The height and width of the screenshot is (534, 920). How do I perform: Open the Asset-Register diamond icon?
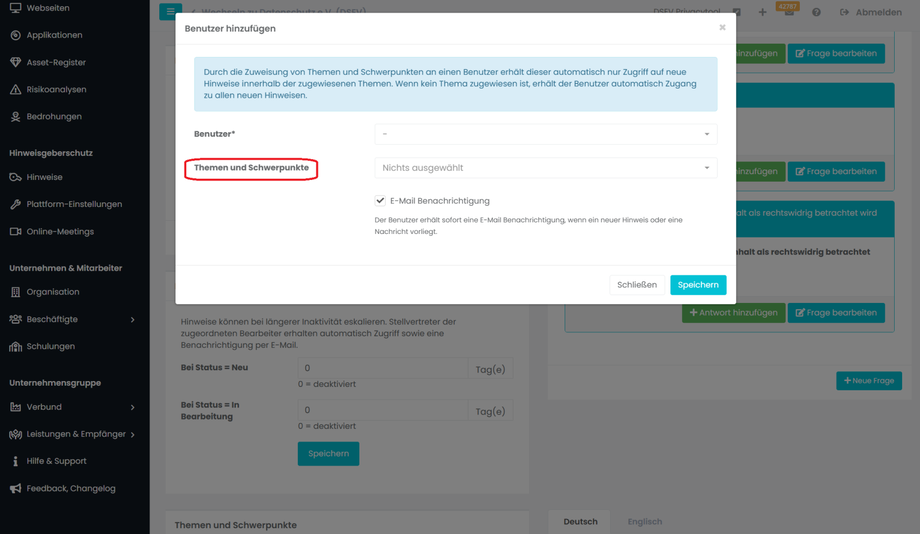pos(15,62)
